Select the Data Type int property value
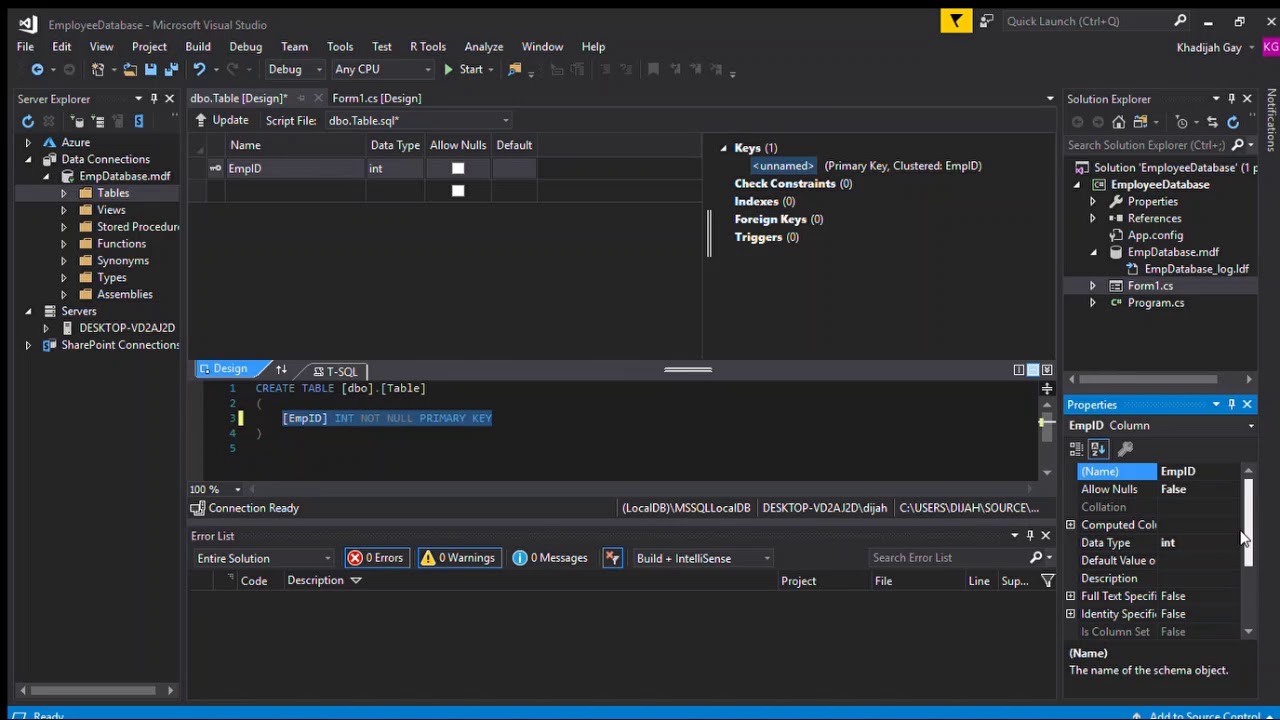1280x720 pixels. (1200, 543)
